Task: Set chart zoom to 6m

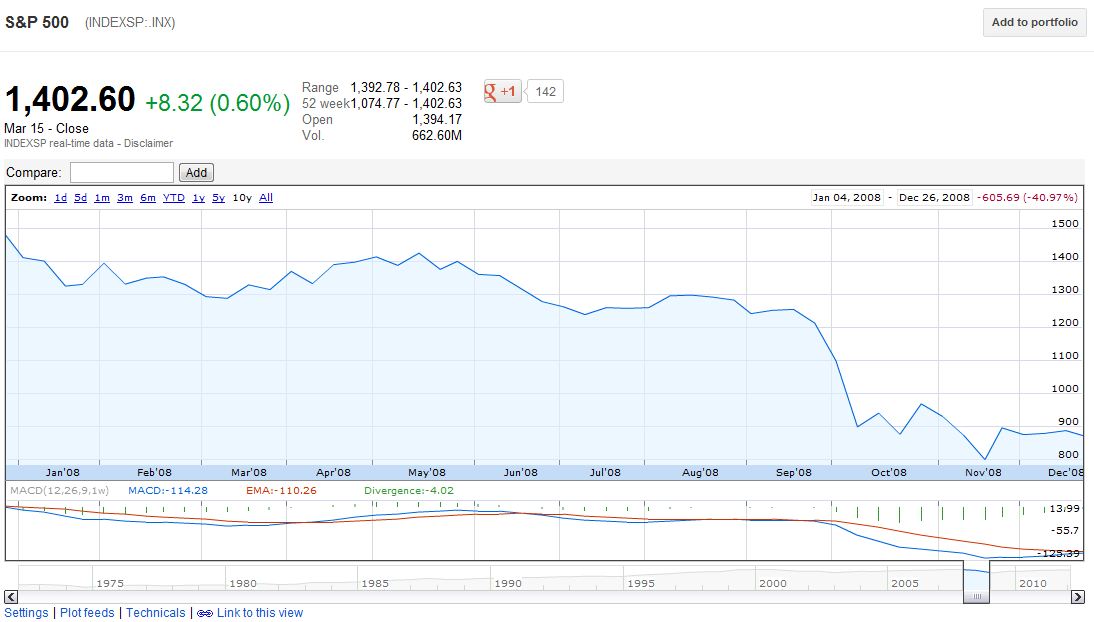Action: tap(148, 198)
